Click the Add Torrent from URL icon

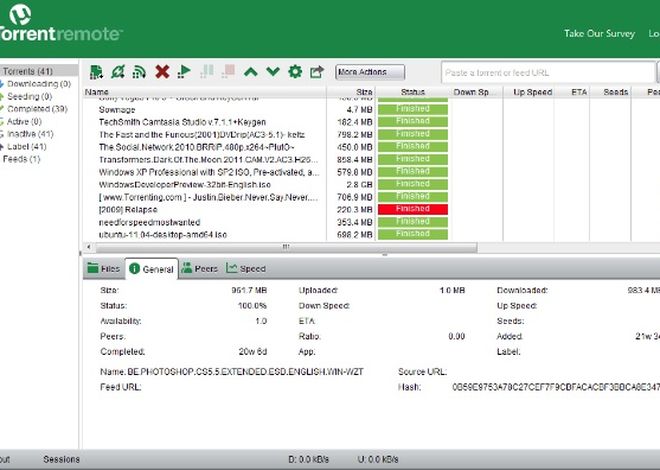(118, 72)
